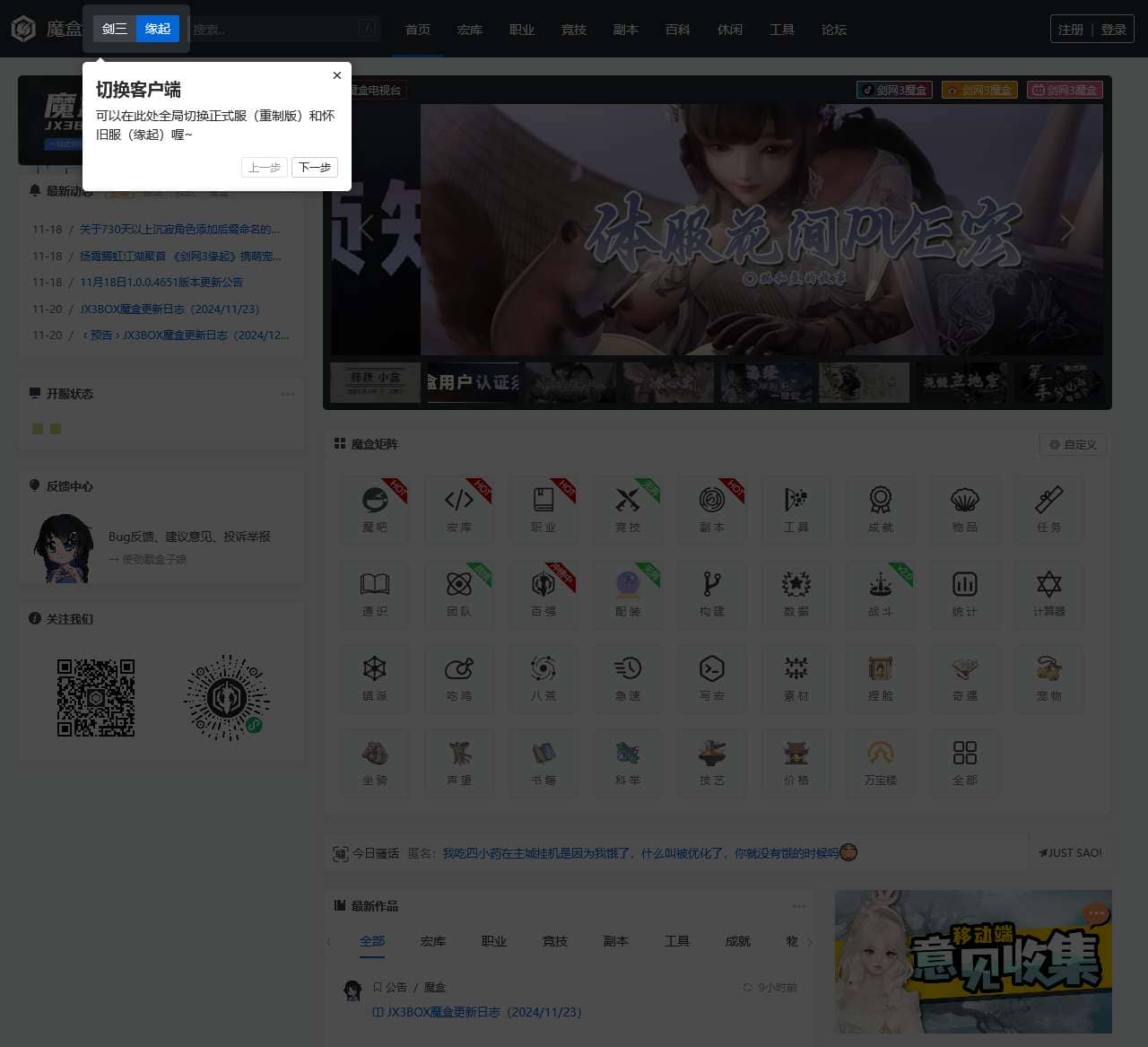This screenshot has width=1148, height=1047.
Task: Click the 自定义 button in 魔盒矩阵
Action: tap(1073, 444)
